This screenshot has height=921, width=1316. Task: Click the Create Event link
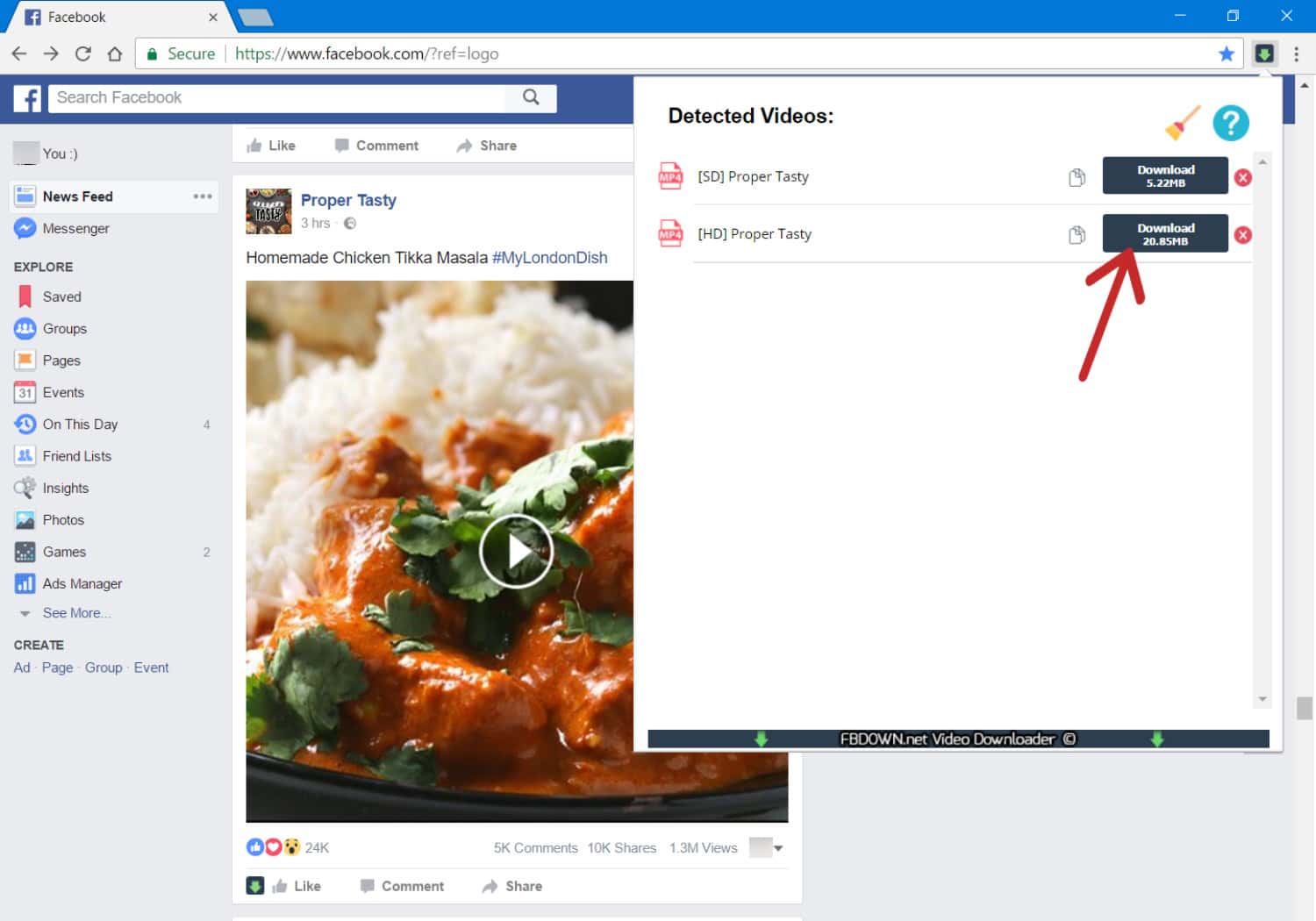[x=151, y=668]
